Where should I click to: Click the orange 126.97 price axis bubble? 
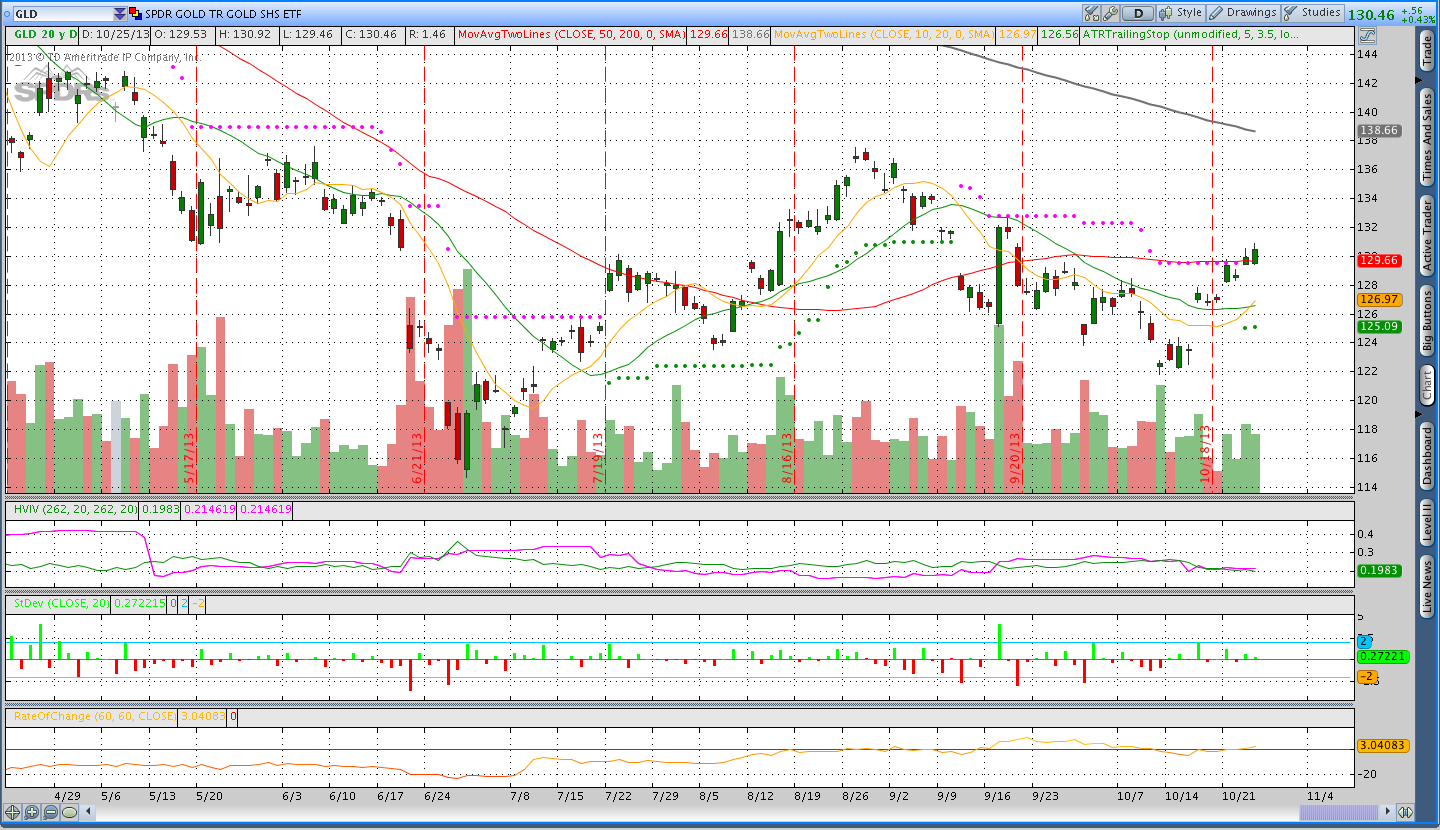coord(1379,299)
